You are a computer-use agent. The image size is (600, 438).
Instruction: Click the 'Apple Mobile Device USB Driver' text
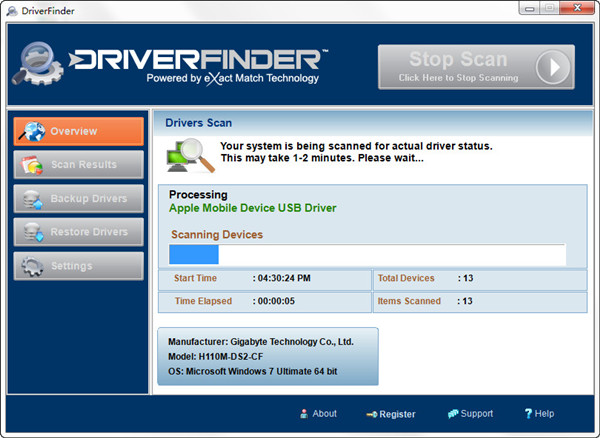(253, 208)
